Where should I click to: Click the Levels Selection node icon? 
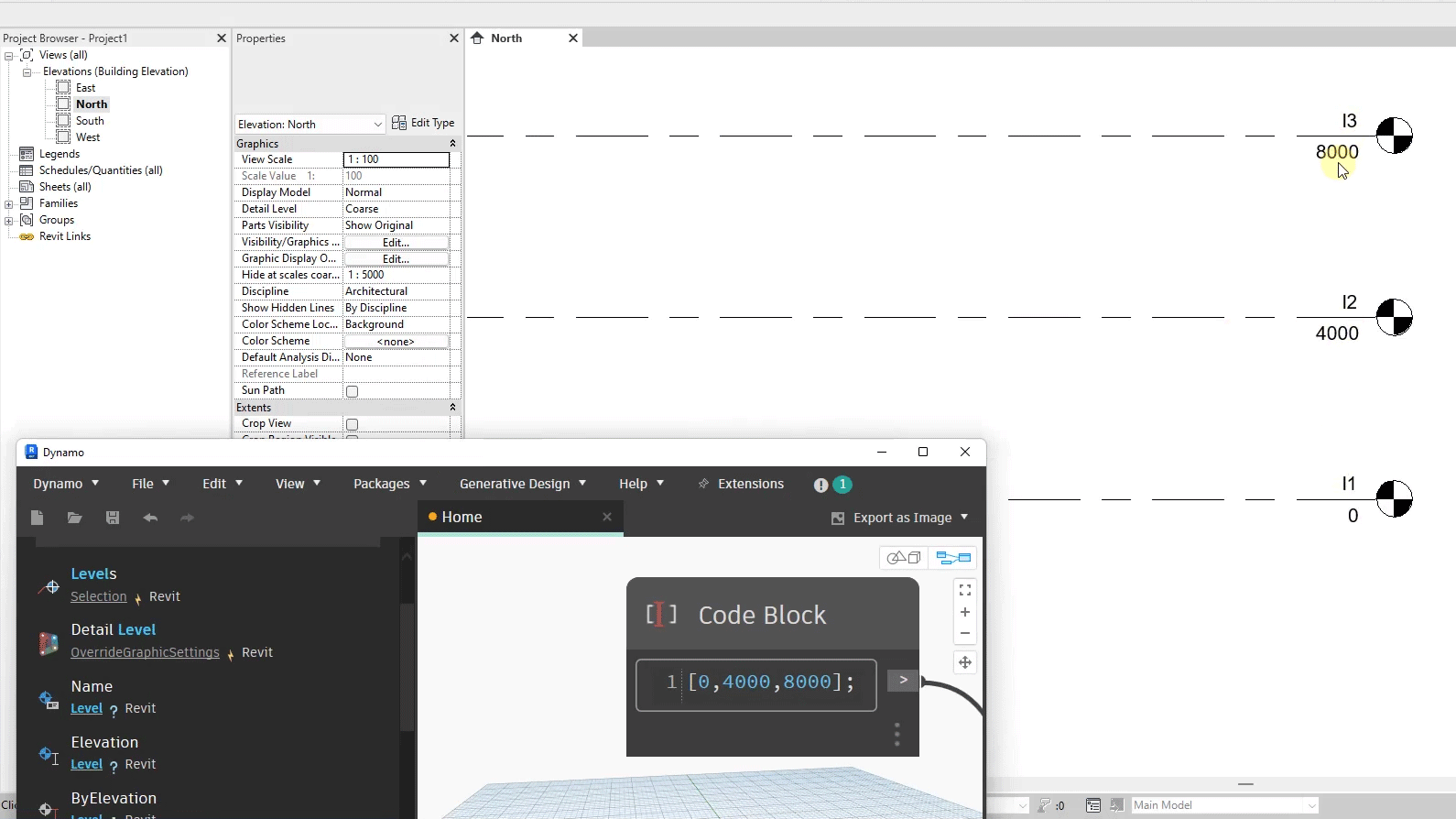point(49,586)
